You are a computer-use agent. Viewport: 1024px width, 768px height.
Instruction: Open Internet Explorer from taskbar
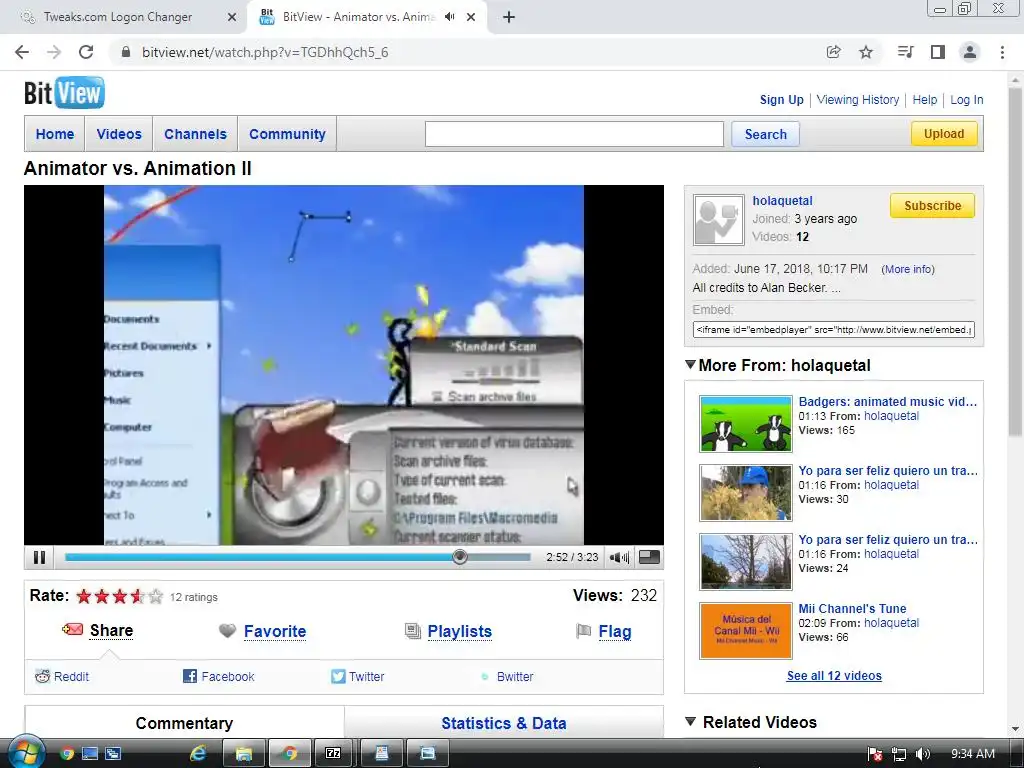click(x=198, y=754)
